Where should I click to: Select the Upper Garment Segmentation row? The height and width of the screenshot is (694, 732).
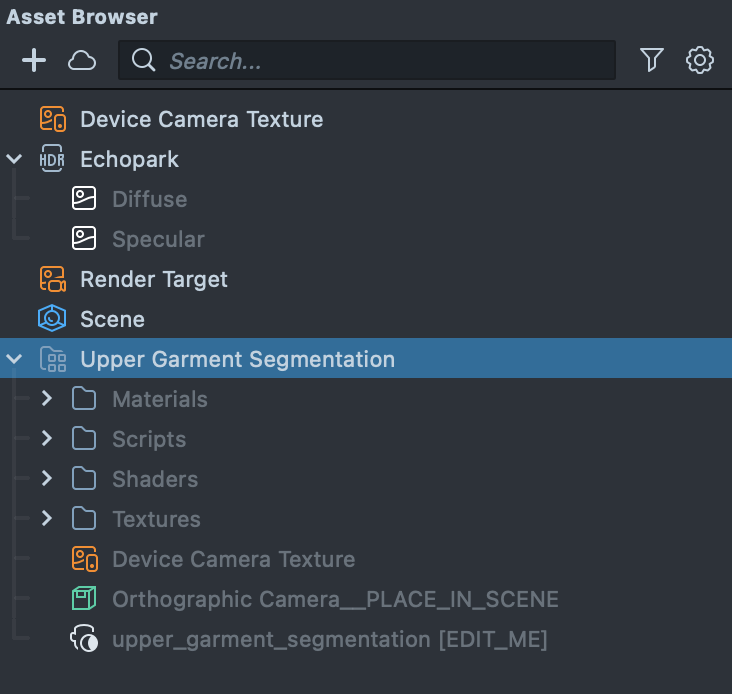point(237,359)
